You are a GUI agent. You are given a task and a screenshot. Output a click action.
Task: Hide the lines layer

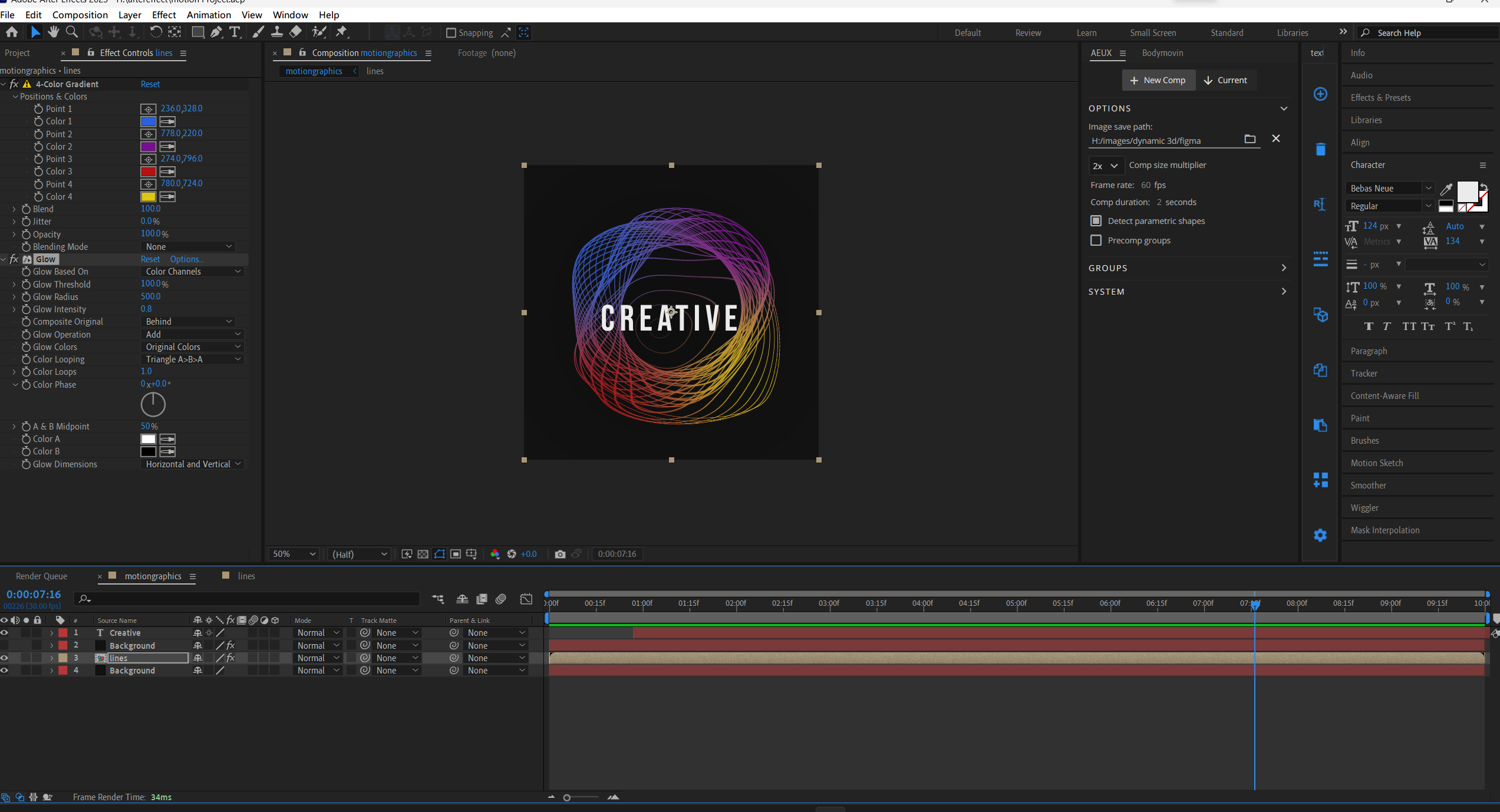pos(5,658)
